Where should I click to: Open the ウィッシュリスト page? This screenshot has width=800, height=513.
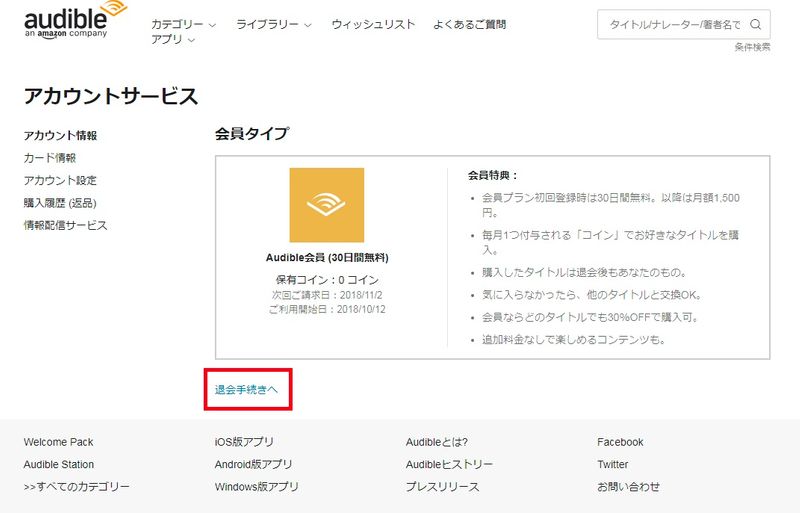(x=373, y=25)
